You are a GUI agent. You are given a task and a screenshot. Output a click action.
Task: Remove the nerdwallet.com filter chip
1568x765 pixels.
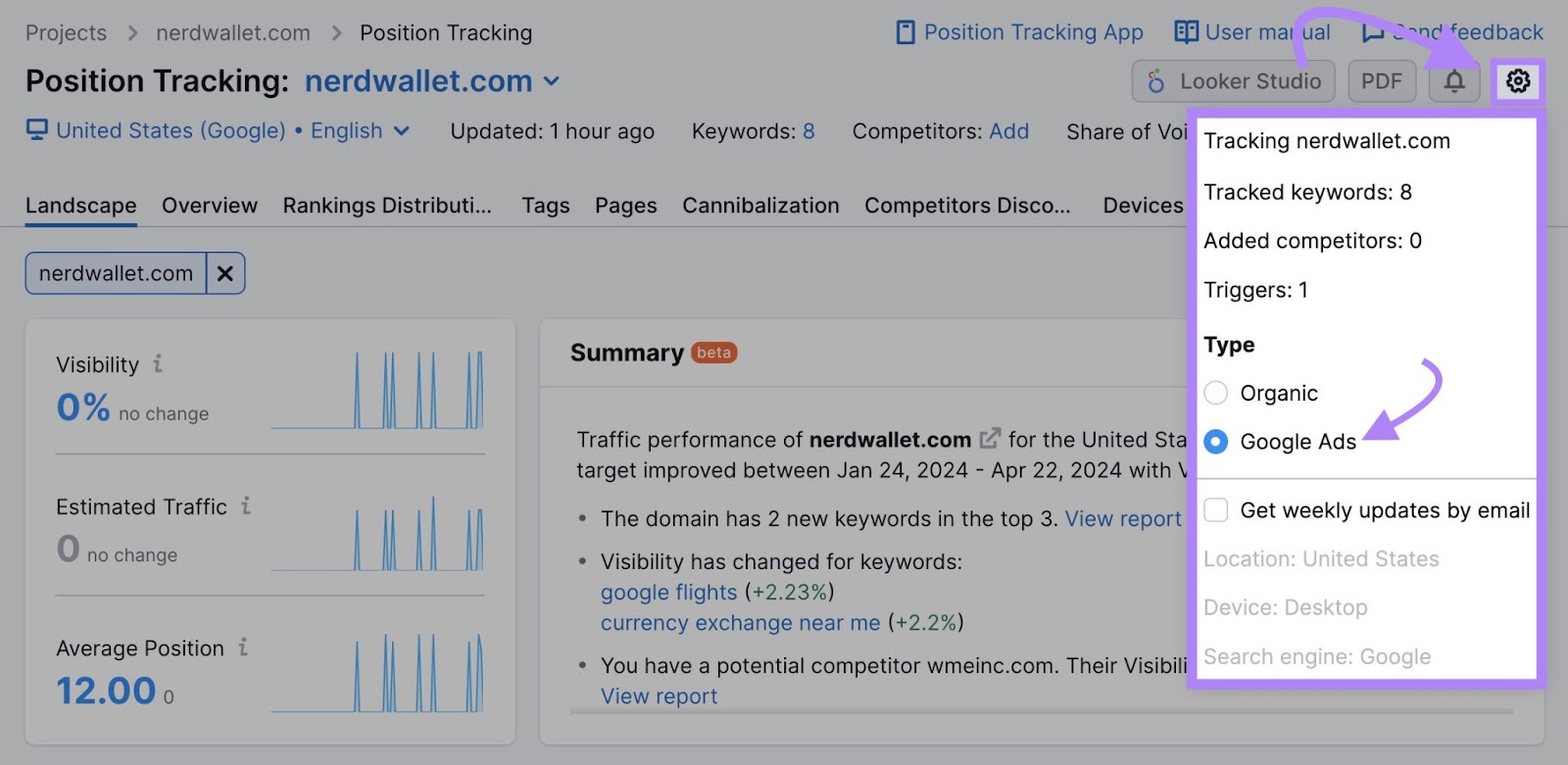[224, 273]
